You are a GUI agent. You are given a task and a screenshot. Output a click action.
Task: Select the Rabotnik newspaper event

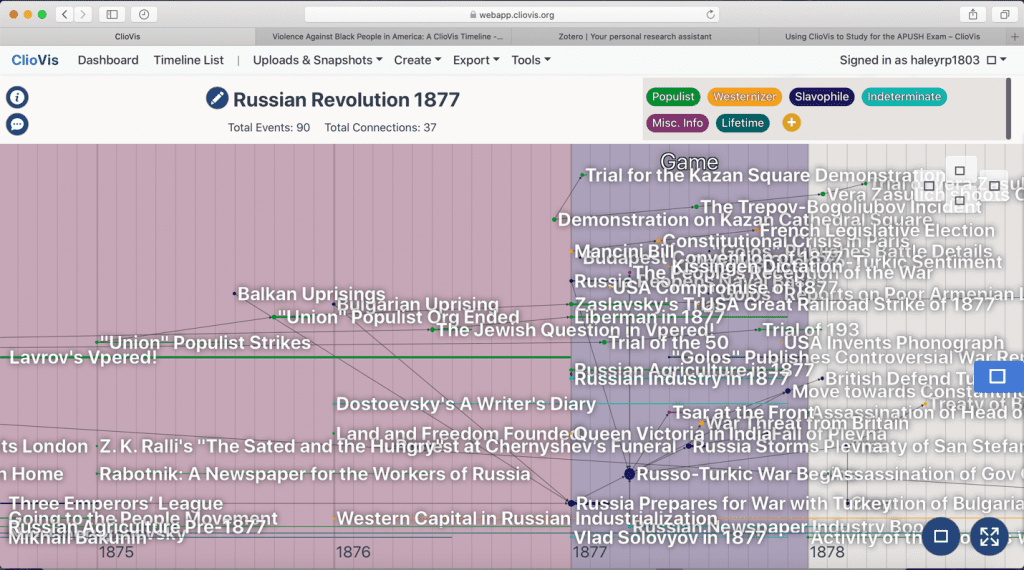pos(314,474)
